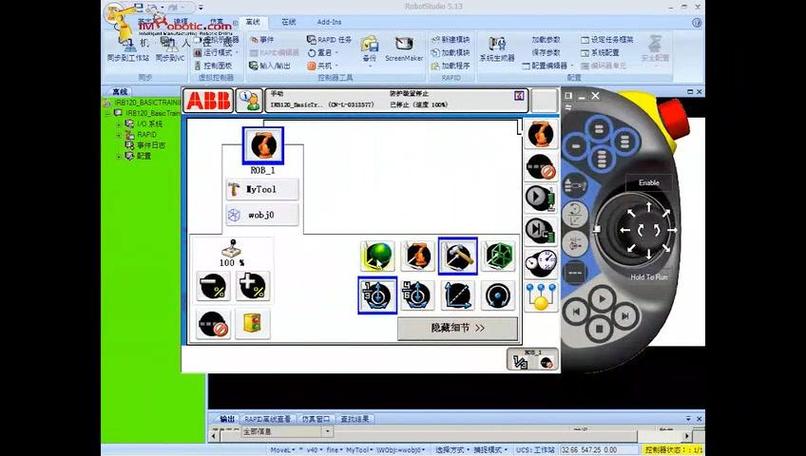Expand the I/O 系统 tree node

119,124
